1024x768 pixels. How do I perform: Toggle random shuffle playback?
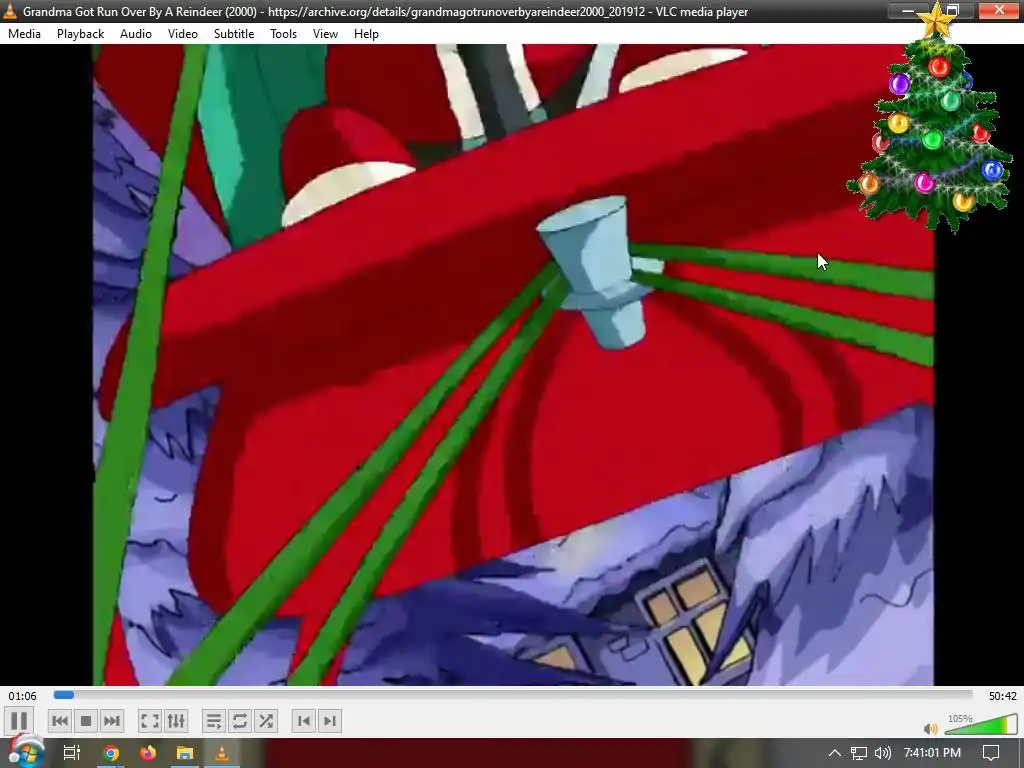click(x=266, y=721)
